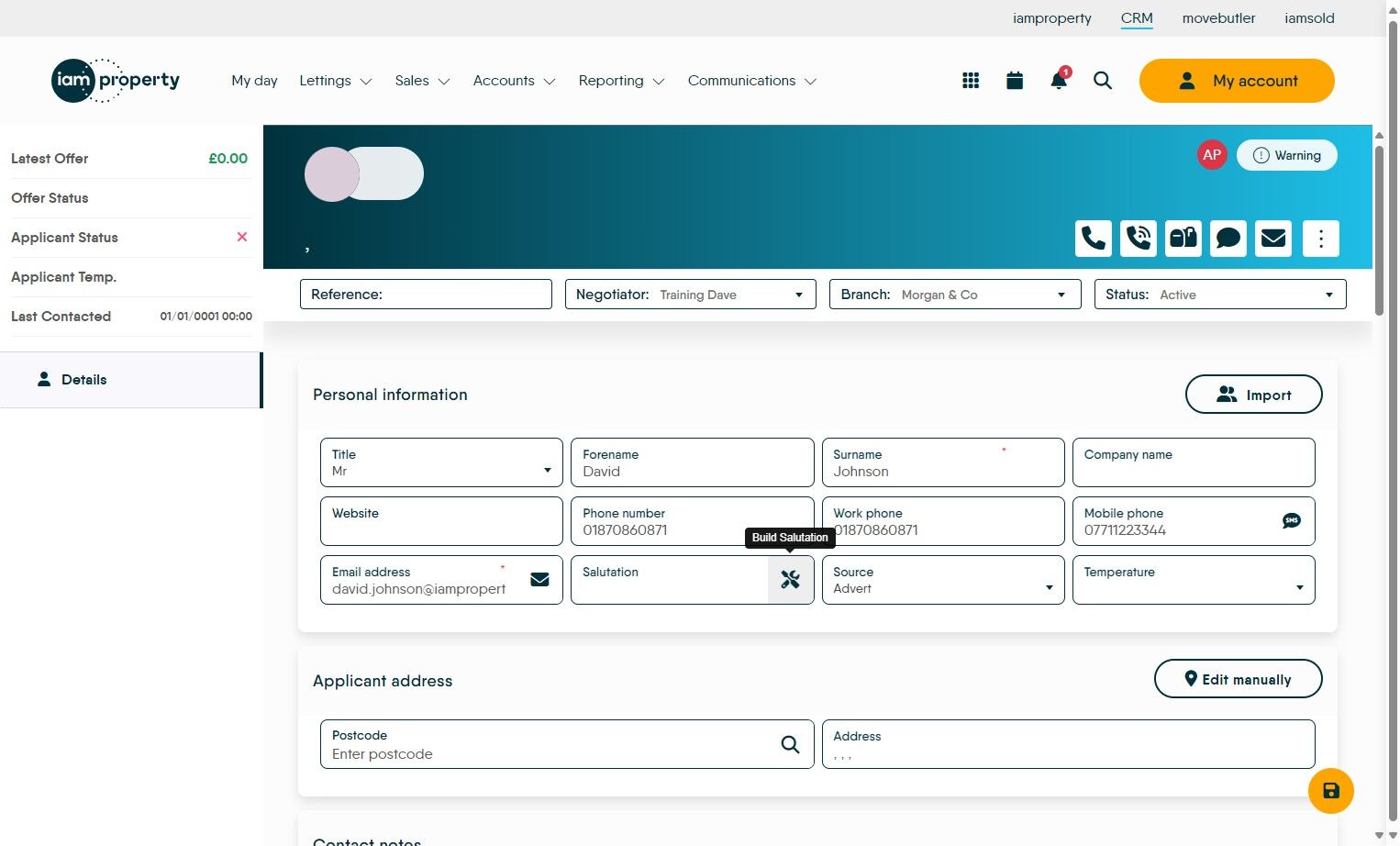Image resolution: width=1400 pixels, height=846 pixels.
Task: Click the Import button in Personal information
Action: (x=1253, y=394)
